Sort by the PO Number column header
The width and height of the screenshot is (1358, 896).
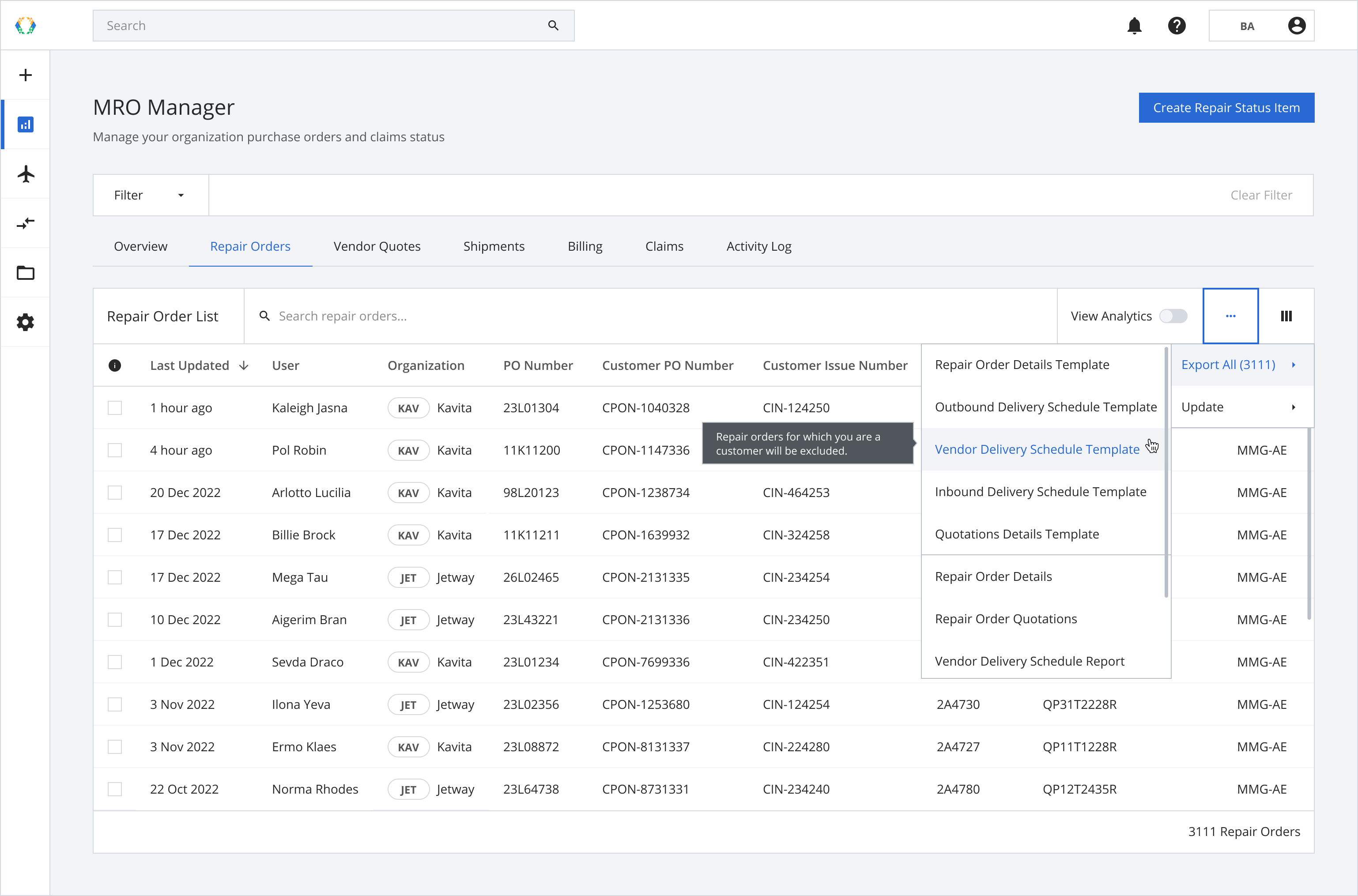(538, 365)
